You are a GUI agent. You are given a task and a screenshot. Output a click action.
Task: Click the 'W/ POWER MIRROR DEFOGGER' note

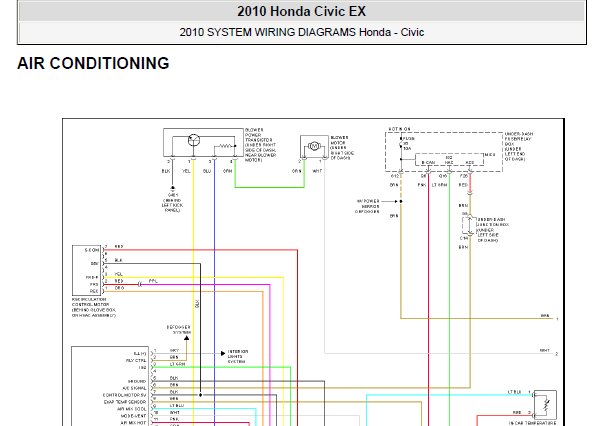tap(368, 206)
